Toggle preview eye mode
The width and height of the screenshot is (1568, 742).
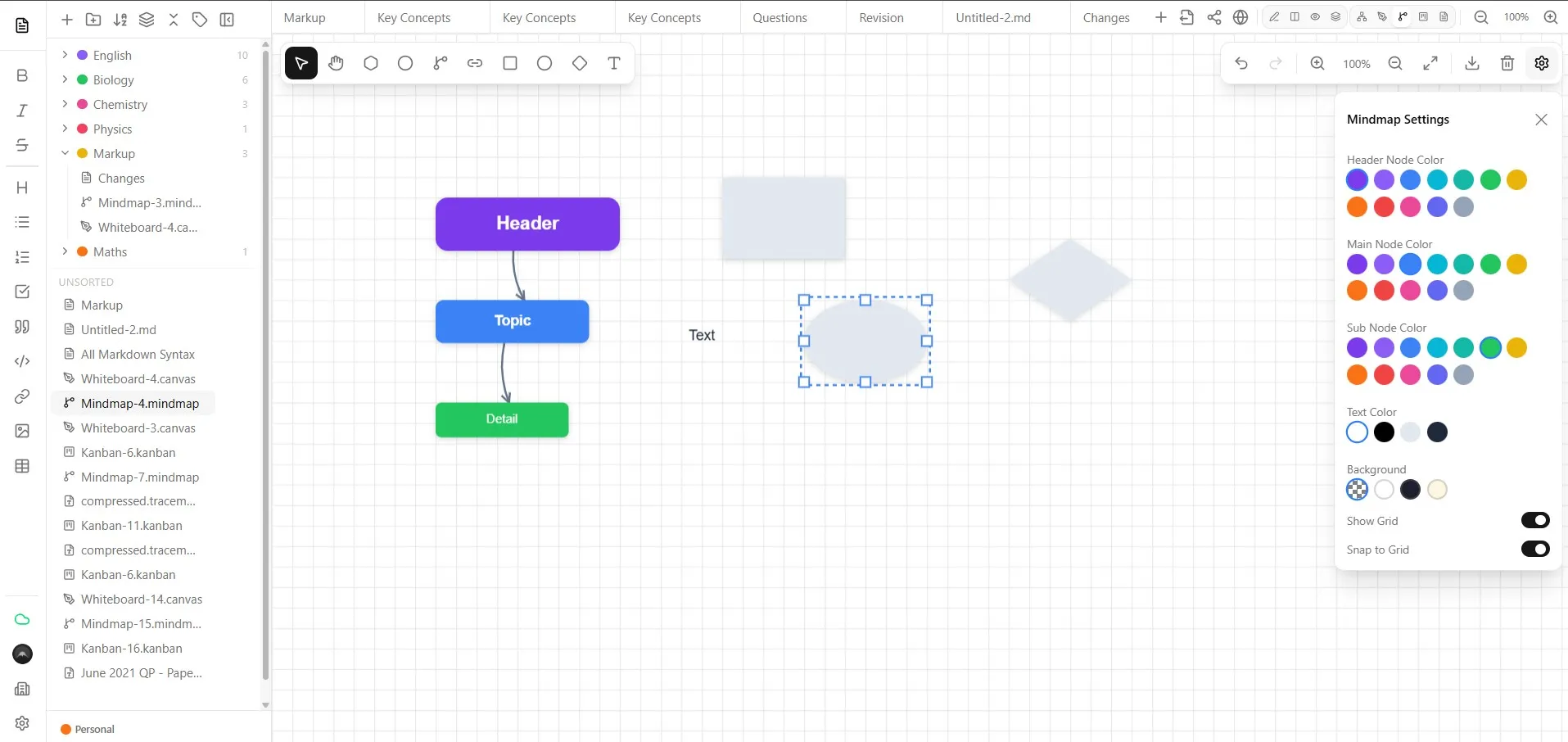coord(1315,16)
